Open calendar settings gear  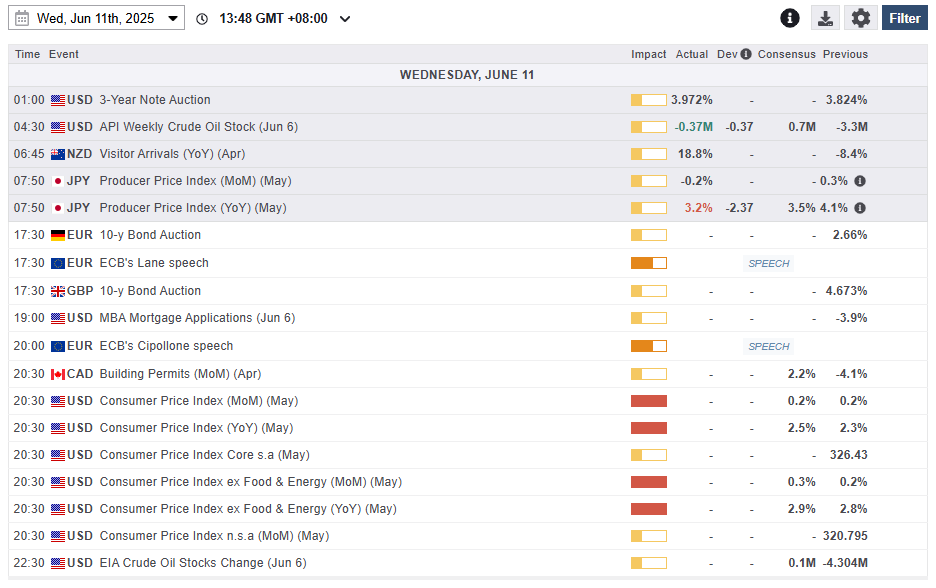point(861,18)
